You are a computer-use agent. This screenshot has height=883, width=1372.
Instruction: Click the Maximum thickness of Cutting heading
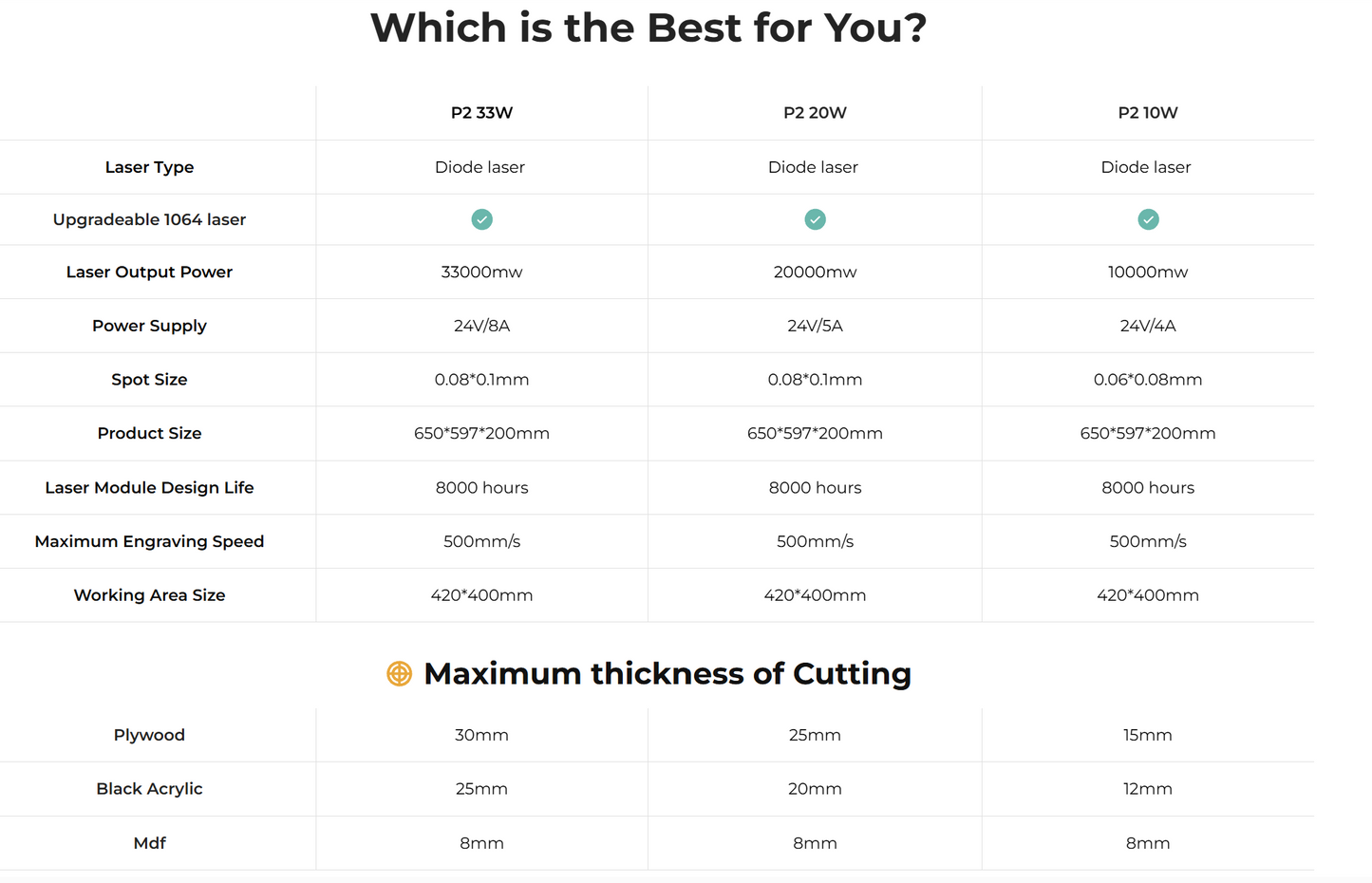(x=667, y=673)
